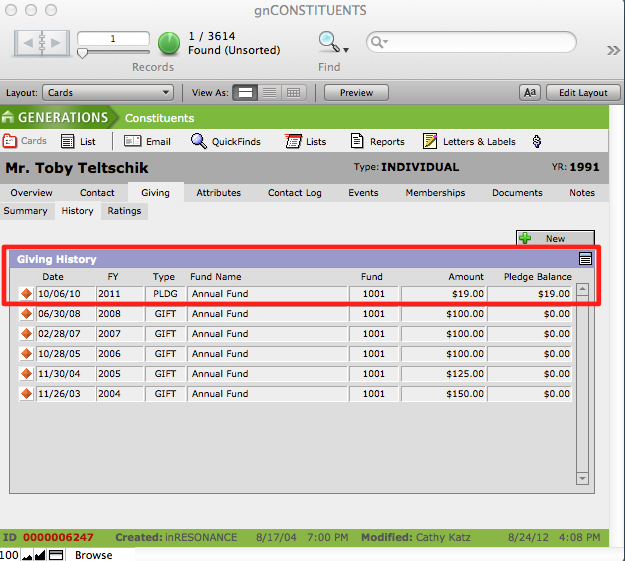Expand the toolbar overflow chevron

[613, 50]
